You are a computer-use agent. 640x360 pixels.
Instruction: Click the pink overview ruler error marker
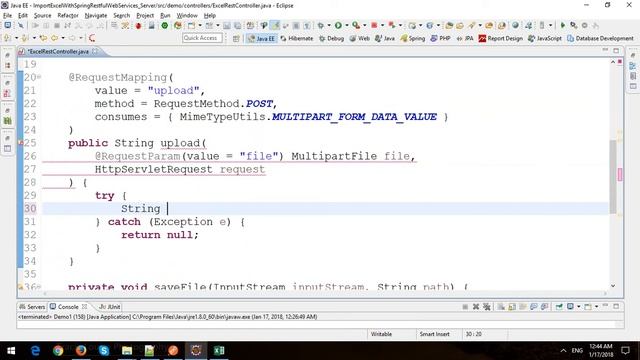[x=620, y=175]
